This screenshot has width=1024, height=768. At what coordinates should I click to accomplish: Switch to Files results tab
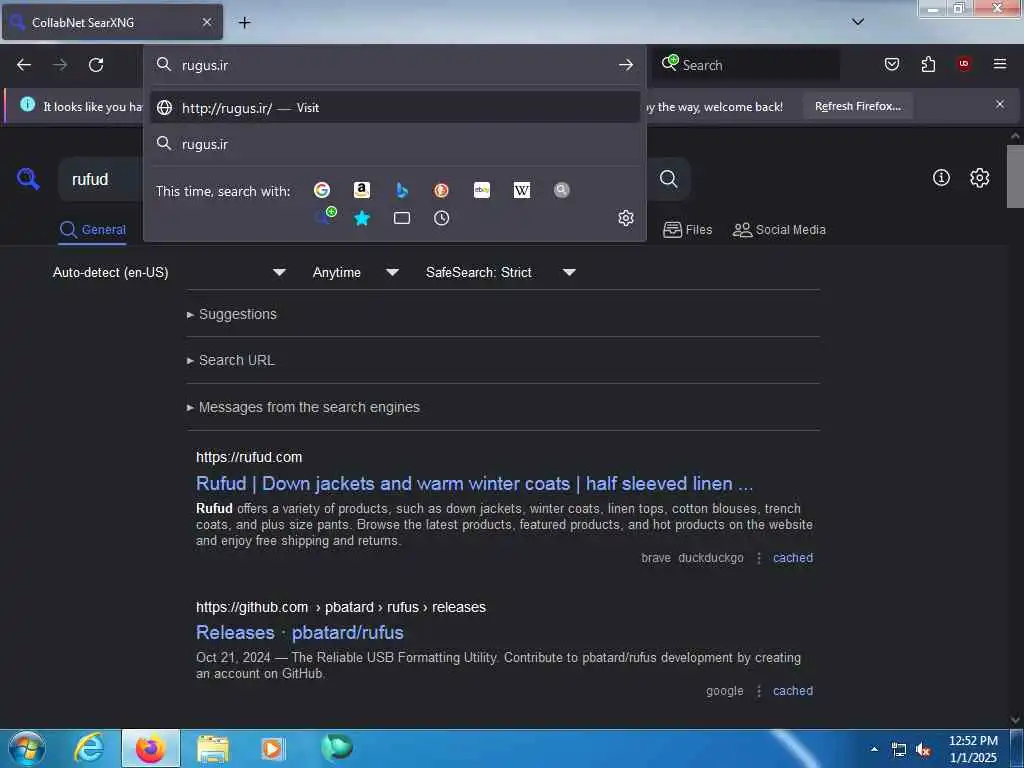[x=687, y=230]
